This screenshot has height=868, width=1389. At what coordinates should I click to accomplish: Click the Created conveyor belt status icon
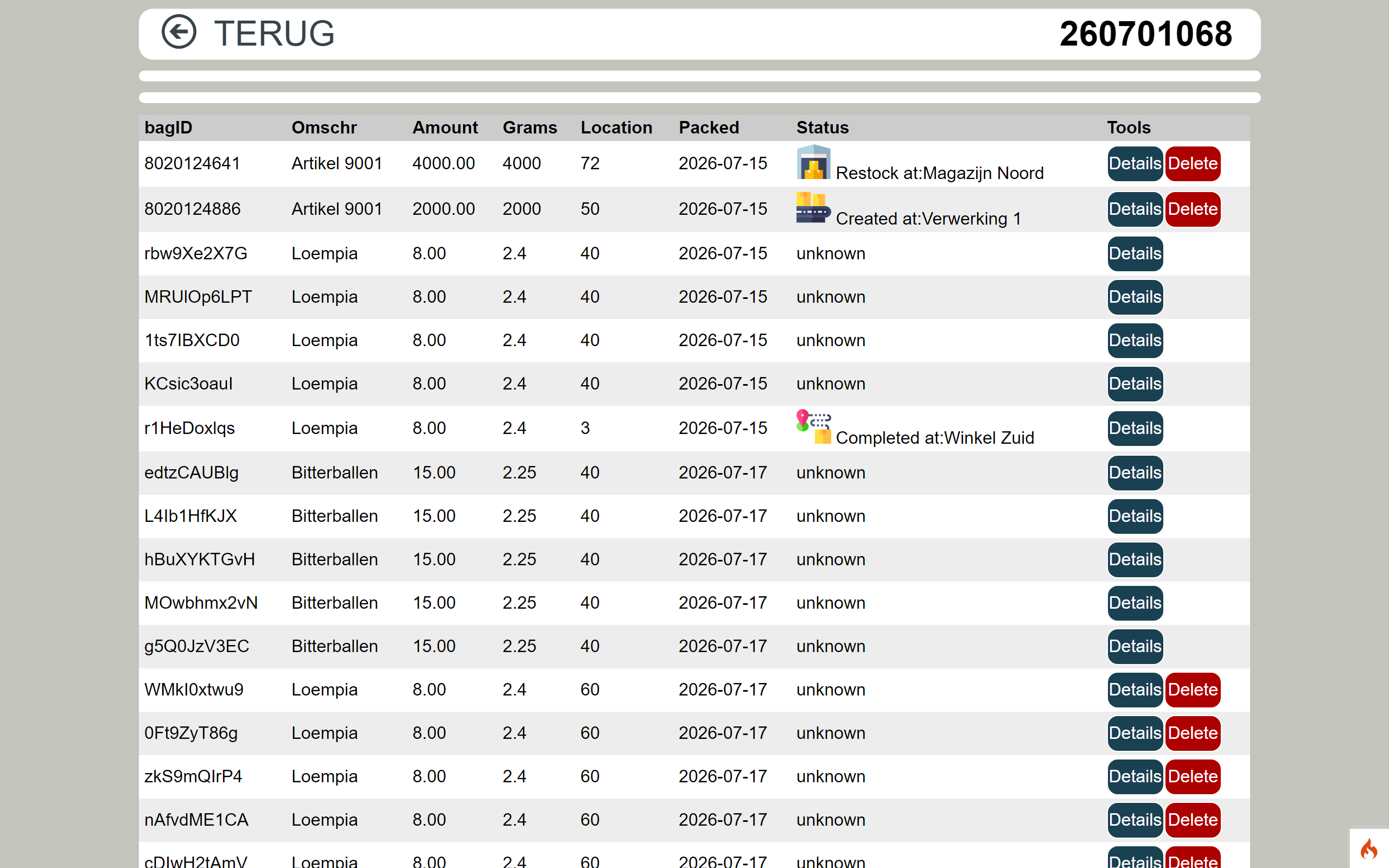(813, 208)
